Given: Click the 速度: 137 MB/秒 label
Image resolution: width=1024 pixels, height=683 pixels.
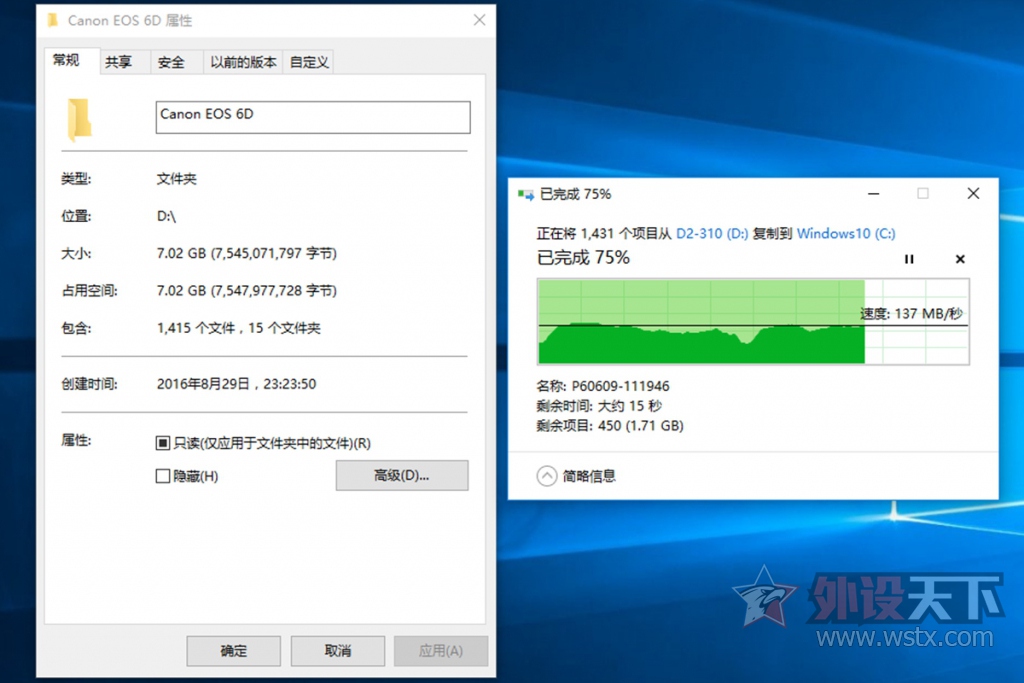Looking at the screenshot, I should 910,314.
